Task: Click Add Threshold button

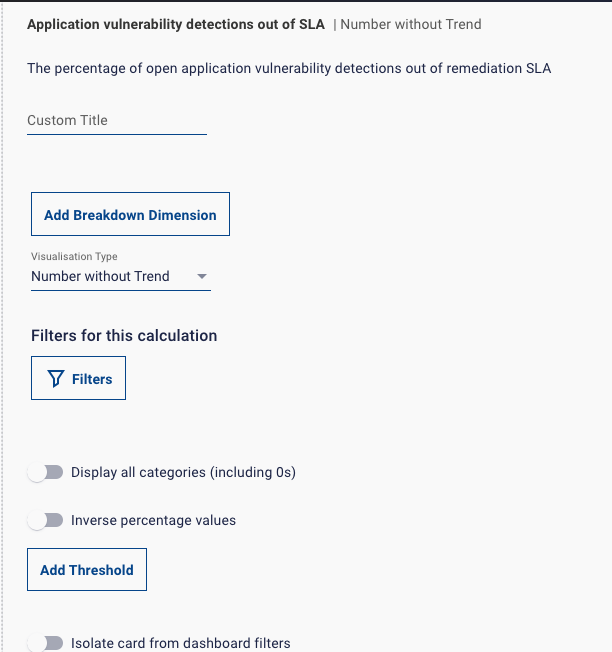Action: click(86, 570)
